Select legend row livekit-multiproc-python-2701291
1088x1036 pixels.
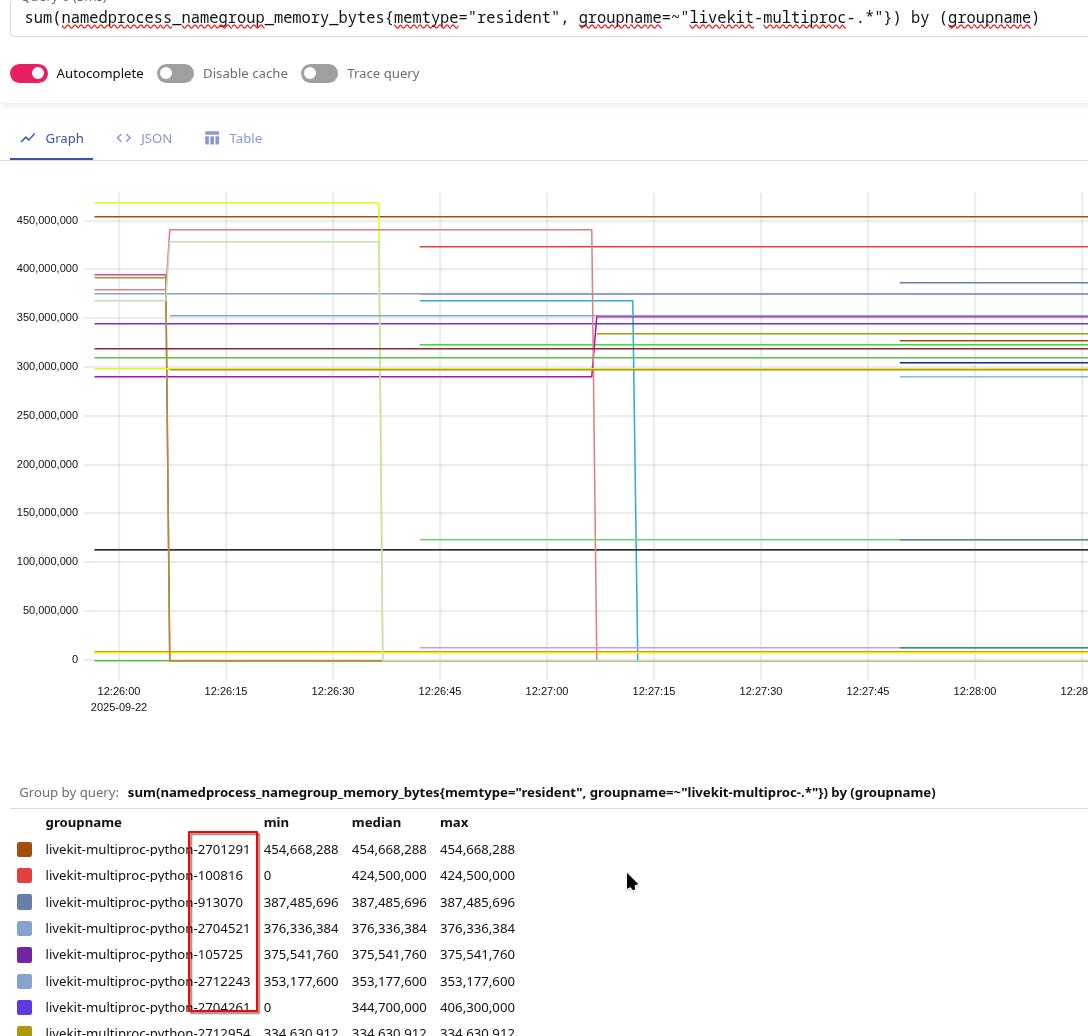click(x=266, y=849)
